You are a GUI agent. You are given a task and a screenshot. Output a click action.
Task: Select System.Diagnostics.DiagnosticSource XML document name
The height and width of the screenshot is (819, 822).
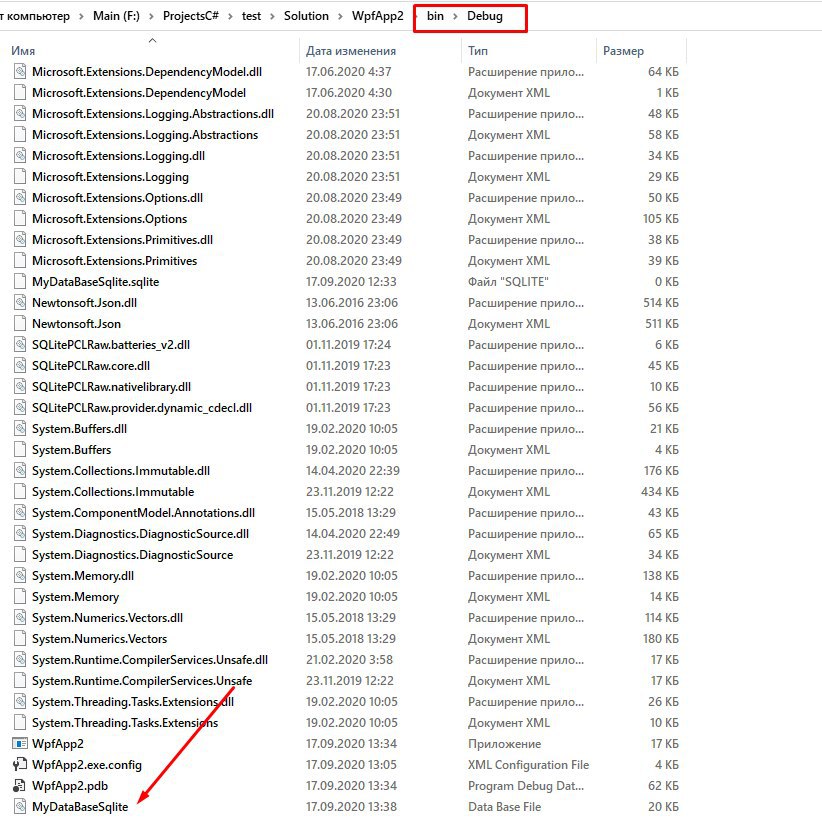(133, 554)
